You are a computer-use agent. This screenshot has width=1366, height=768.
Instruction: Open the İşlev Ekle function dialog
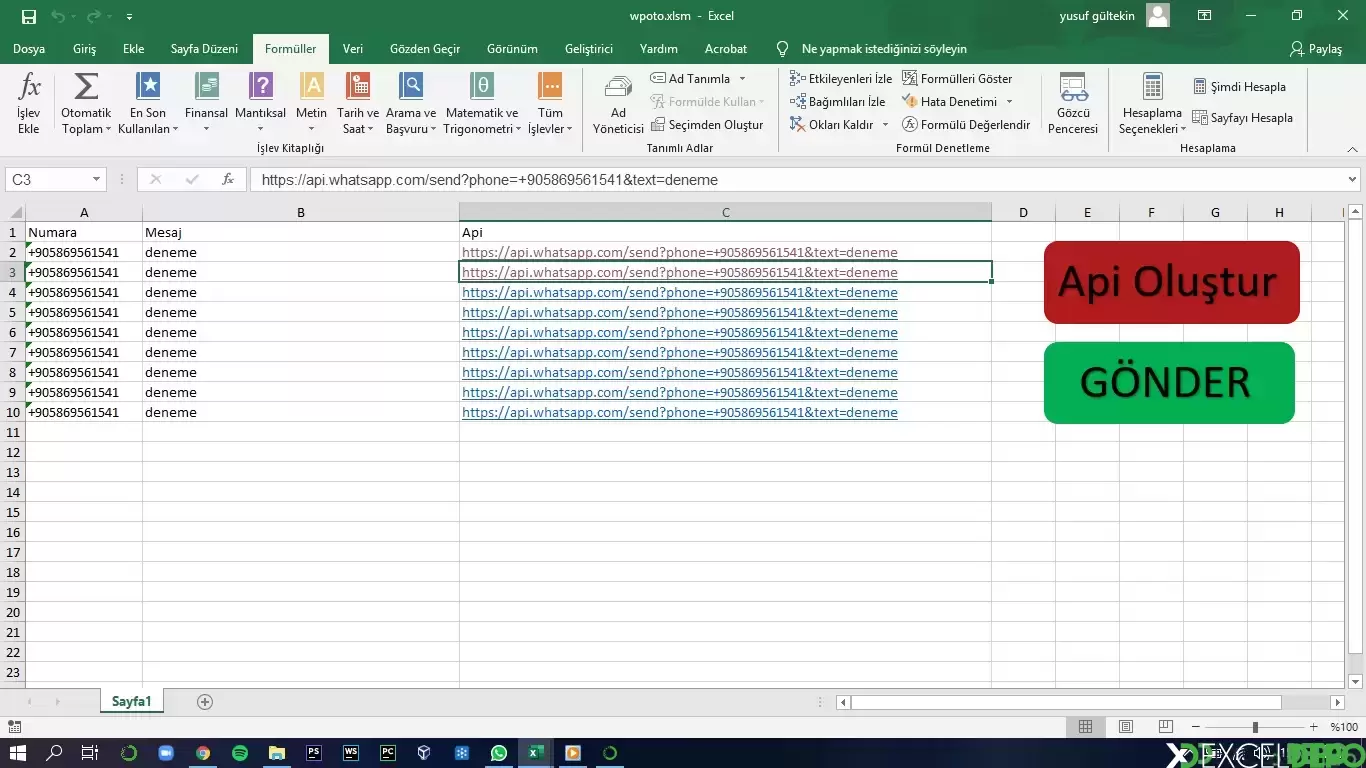[x=29, y=102]
